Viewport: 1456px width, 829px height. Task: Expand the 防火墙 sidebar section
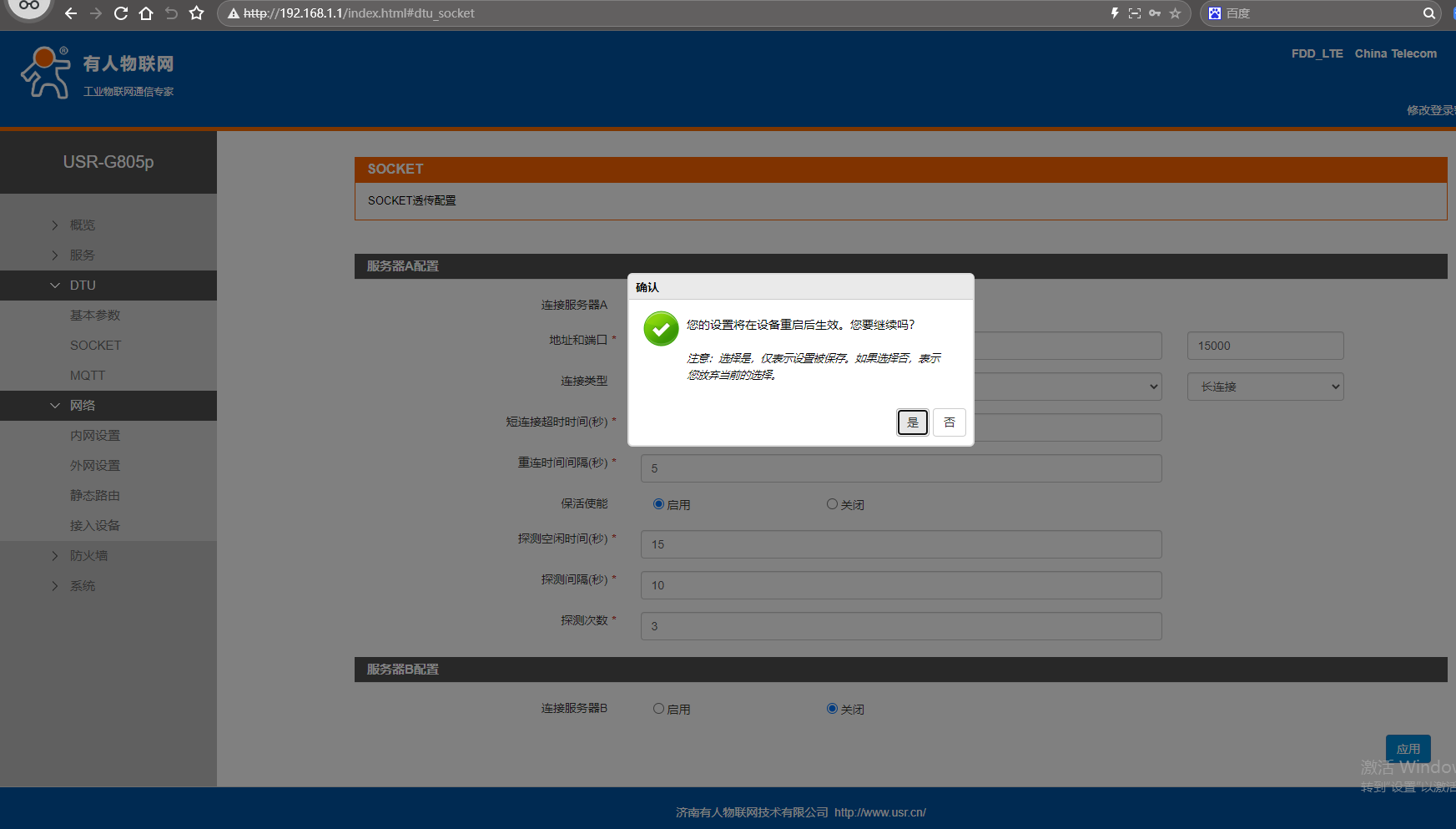click(88, 556)
